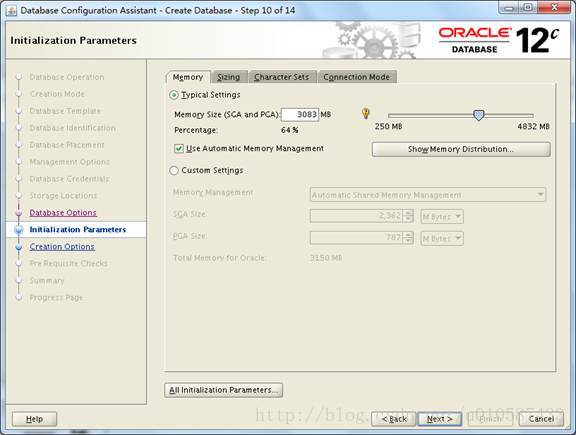Open All Initialization Parameters dialog

pos(223,390)
